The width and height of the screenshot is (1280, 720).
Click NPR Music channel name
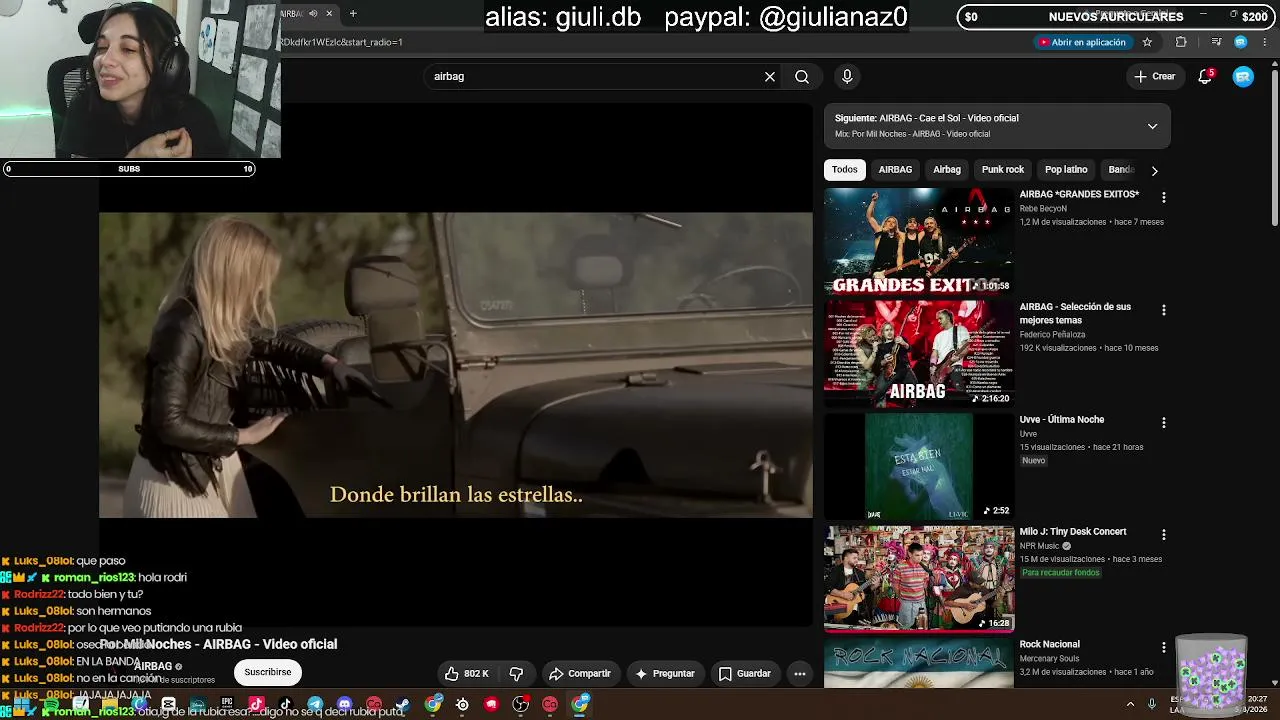tap(1039, 546)
